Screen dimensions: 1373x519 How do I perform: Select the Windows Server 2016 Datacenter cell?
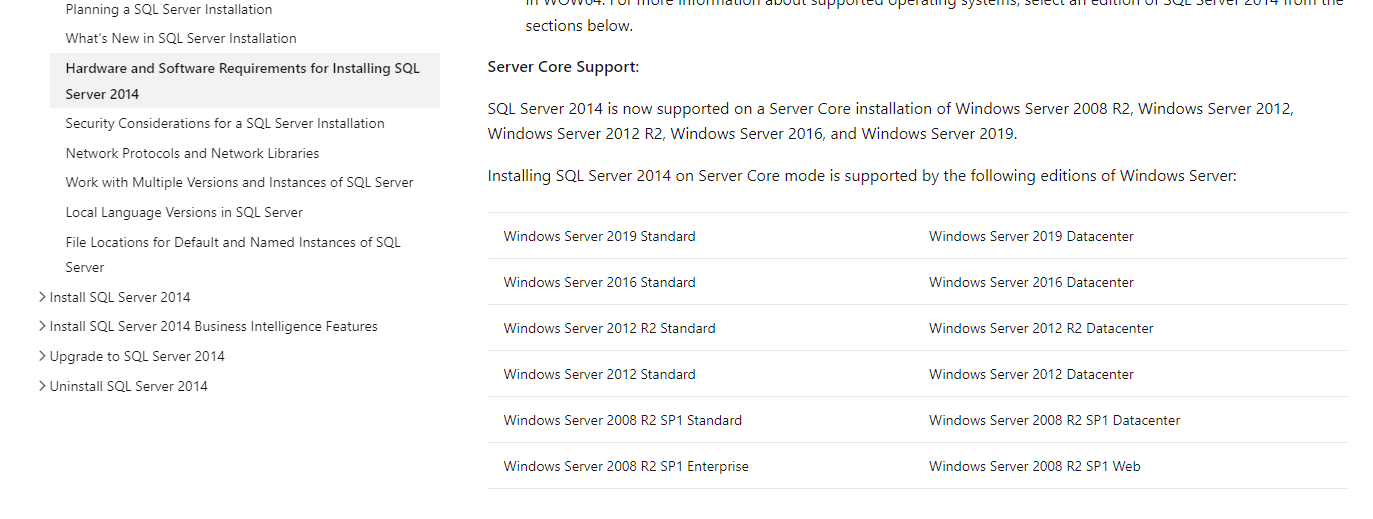pos(1031,282)
